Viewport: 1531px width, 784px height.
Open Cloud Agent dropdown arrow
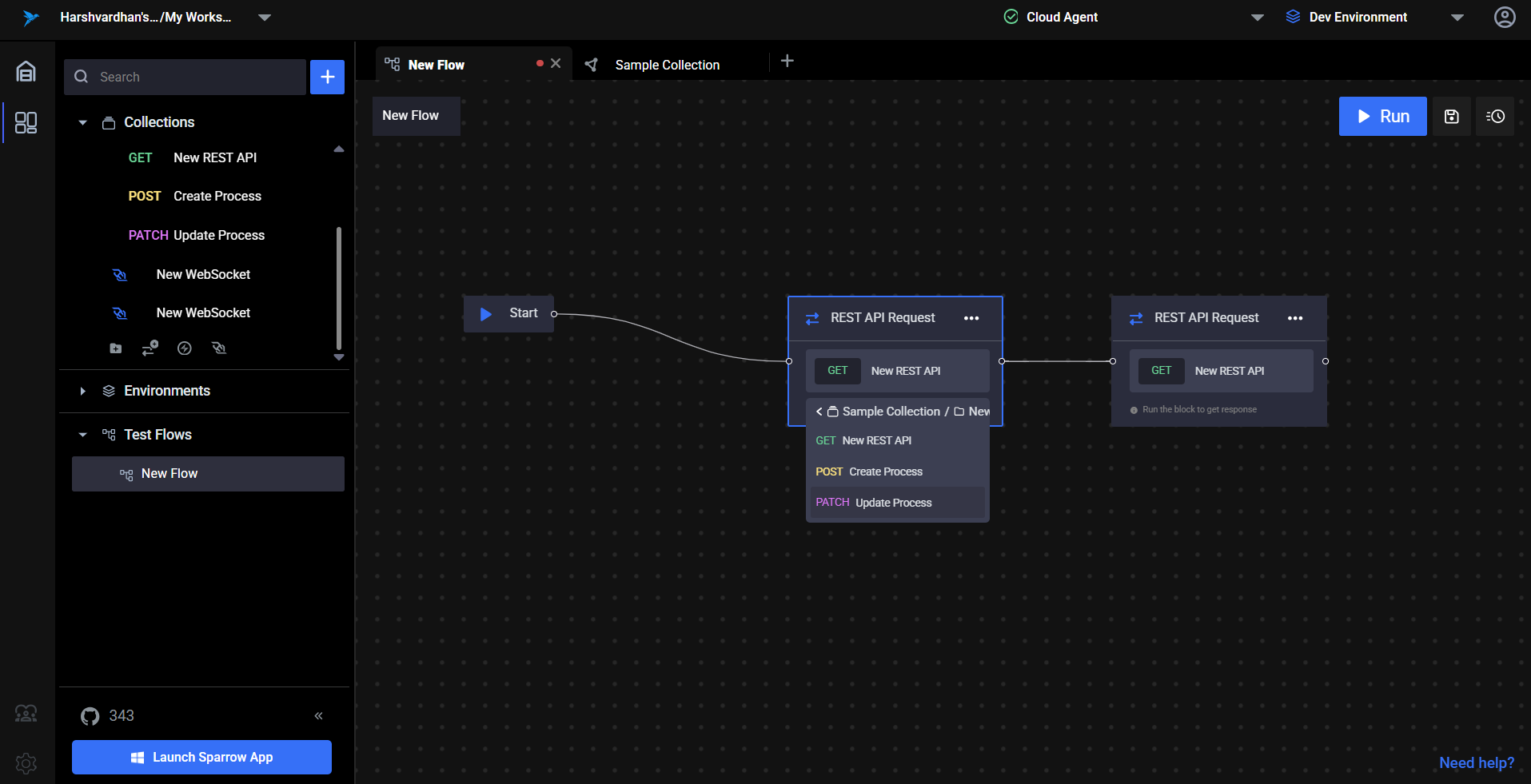tap(1258, 18)
